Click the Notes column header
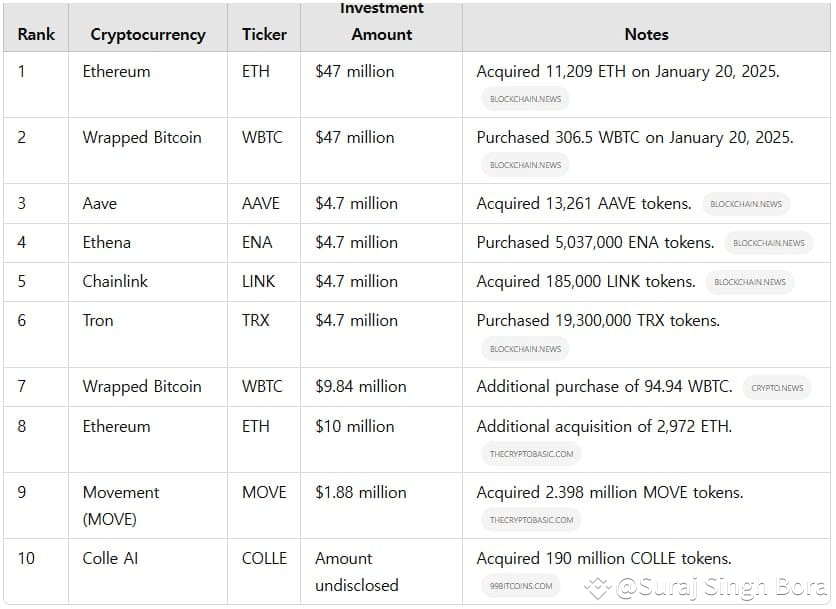The height and width of the screenshot is (609, 836). 646,34
